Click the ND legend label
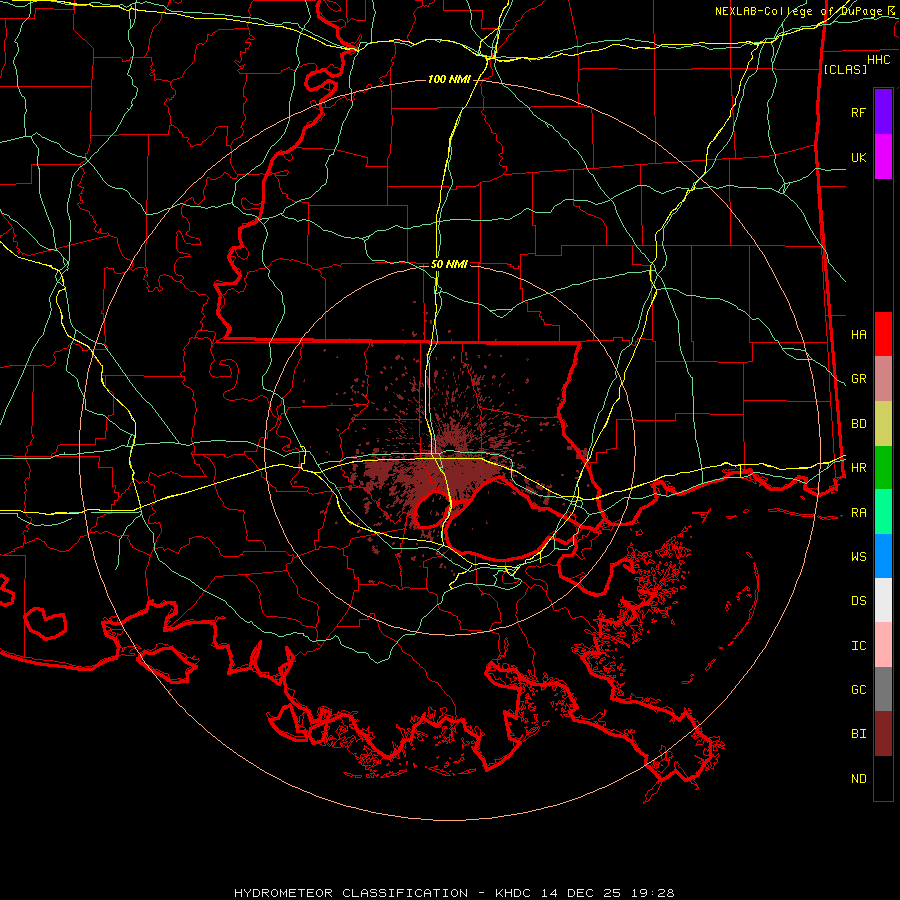 pyautogui.click(x=858, y=778)
